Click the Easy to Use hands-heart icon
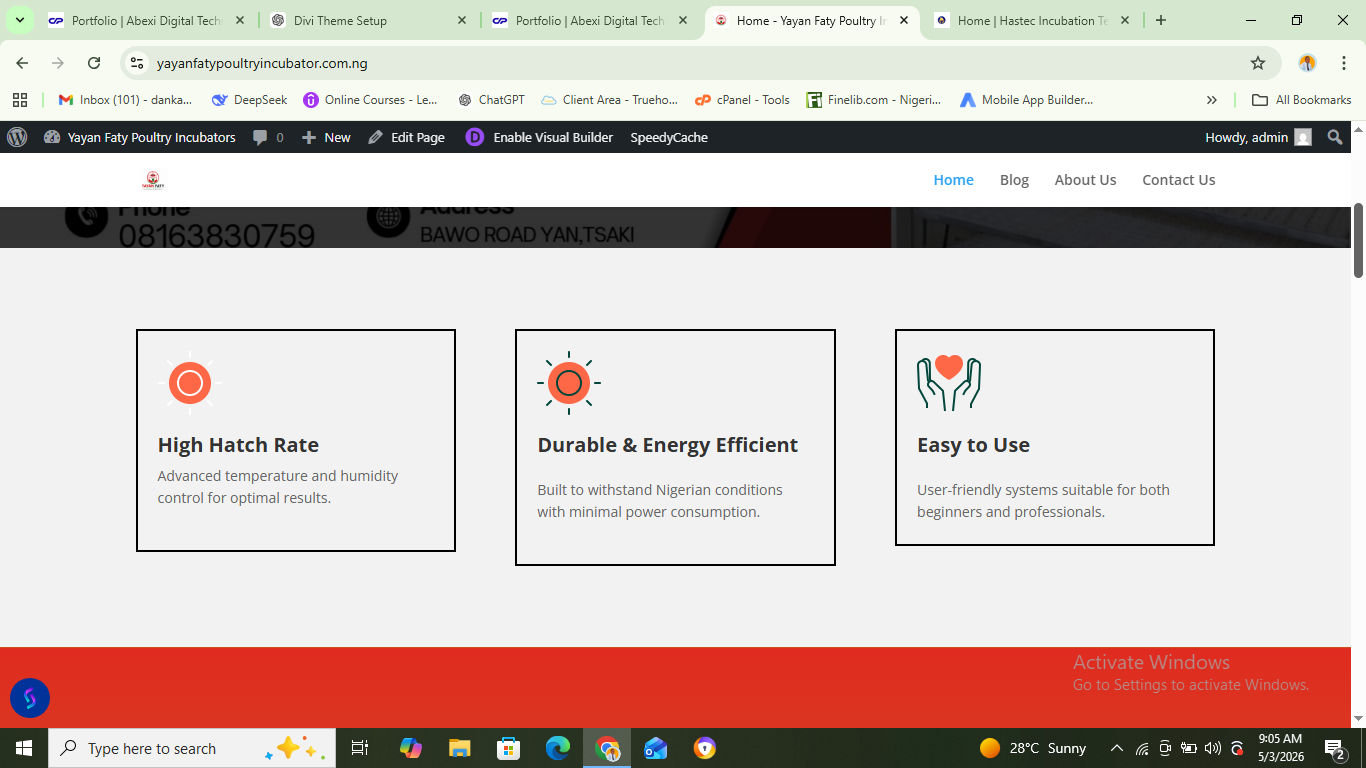The height and width of the screenshot is (768, 1366). pyautogui.click(x=949, y=382)
